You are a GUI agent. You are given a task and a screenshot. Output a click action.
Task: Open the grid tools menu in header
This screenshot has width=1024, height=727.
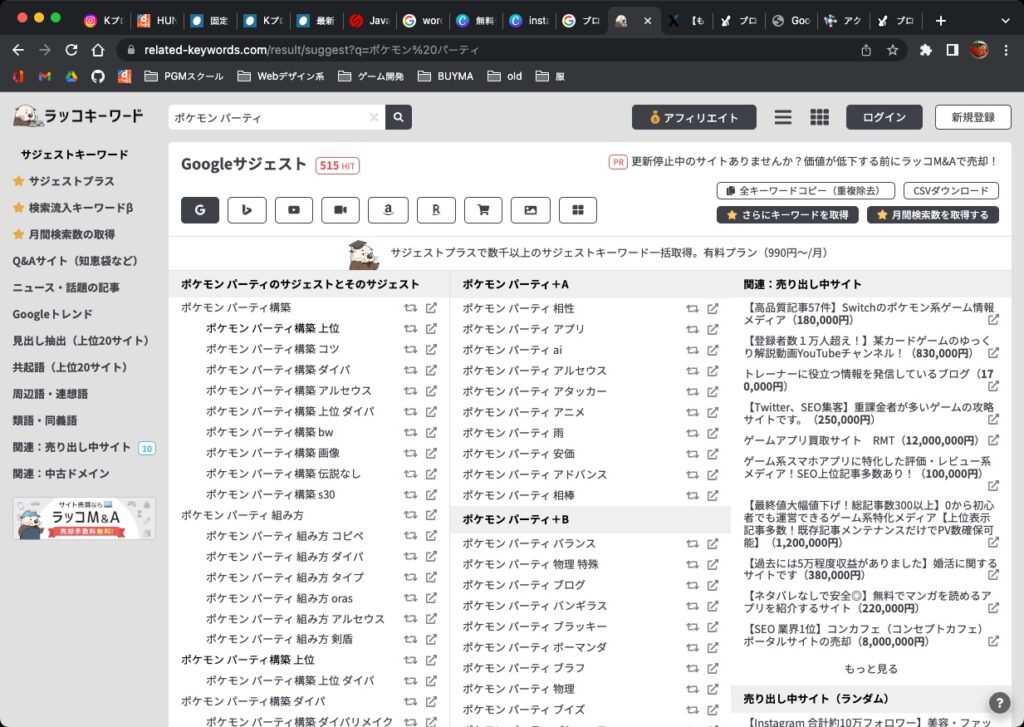click(819, 117)
